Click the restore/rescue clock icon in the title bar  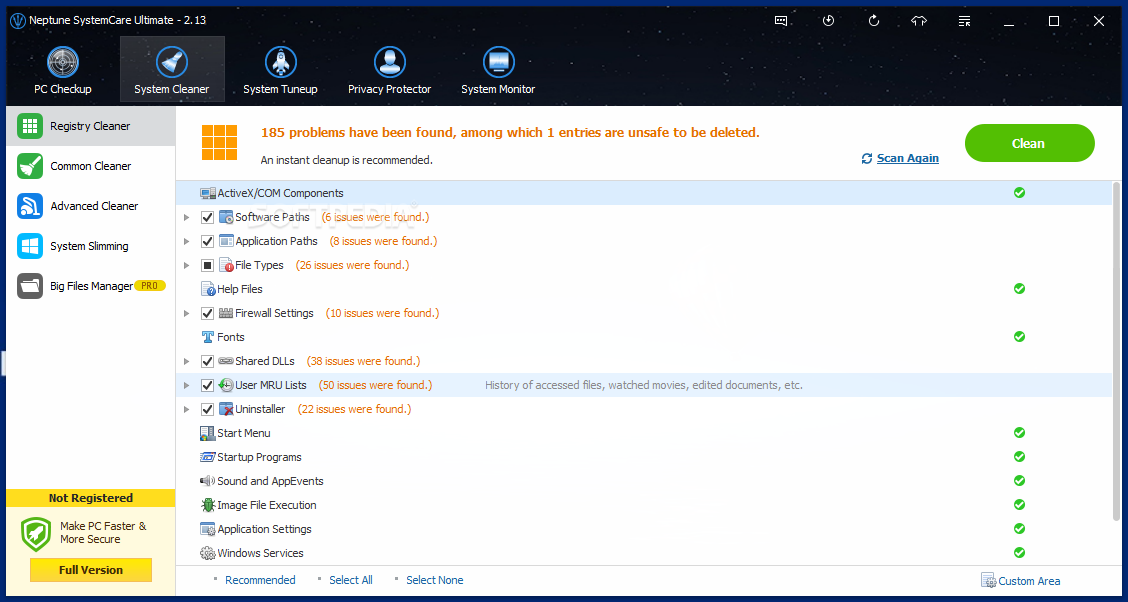(828, 21)
